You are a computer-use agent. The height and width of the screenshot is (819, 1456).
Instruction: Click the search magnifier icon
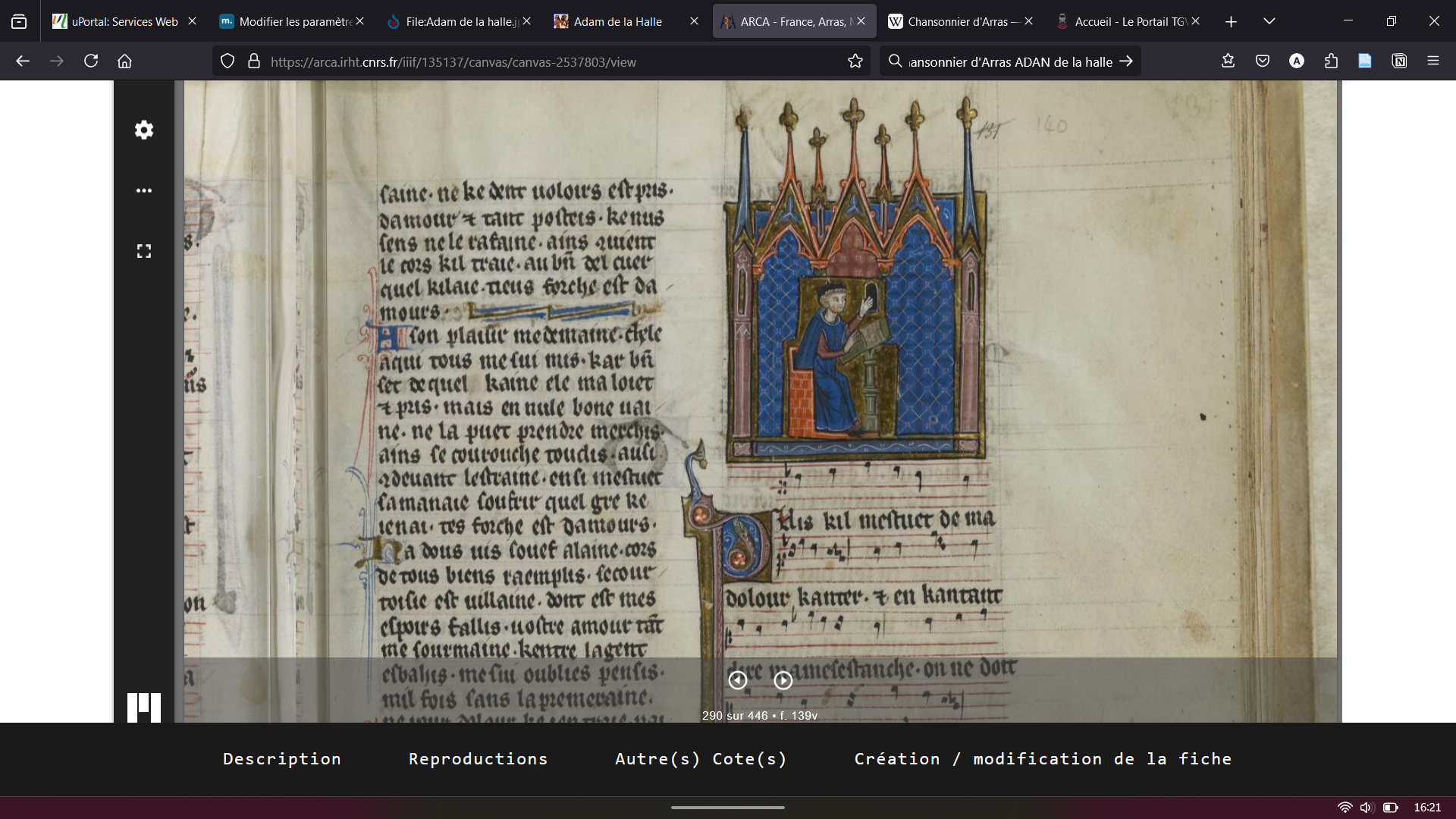pos(896,61)
